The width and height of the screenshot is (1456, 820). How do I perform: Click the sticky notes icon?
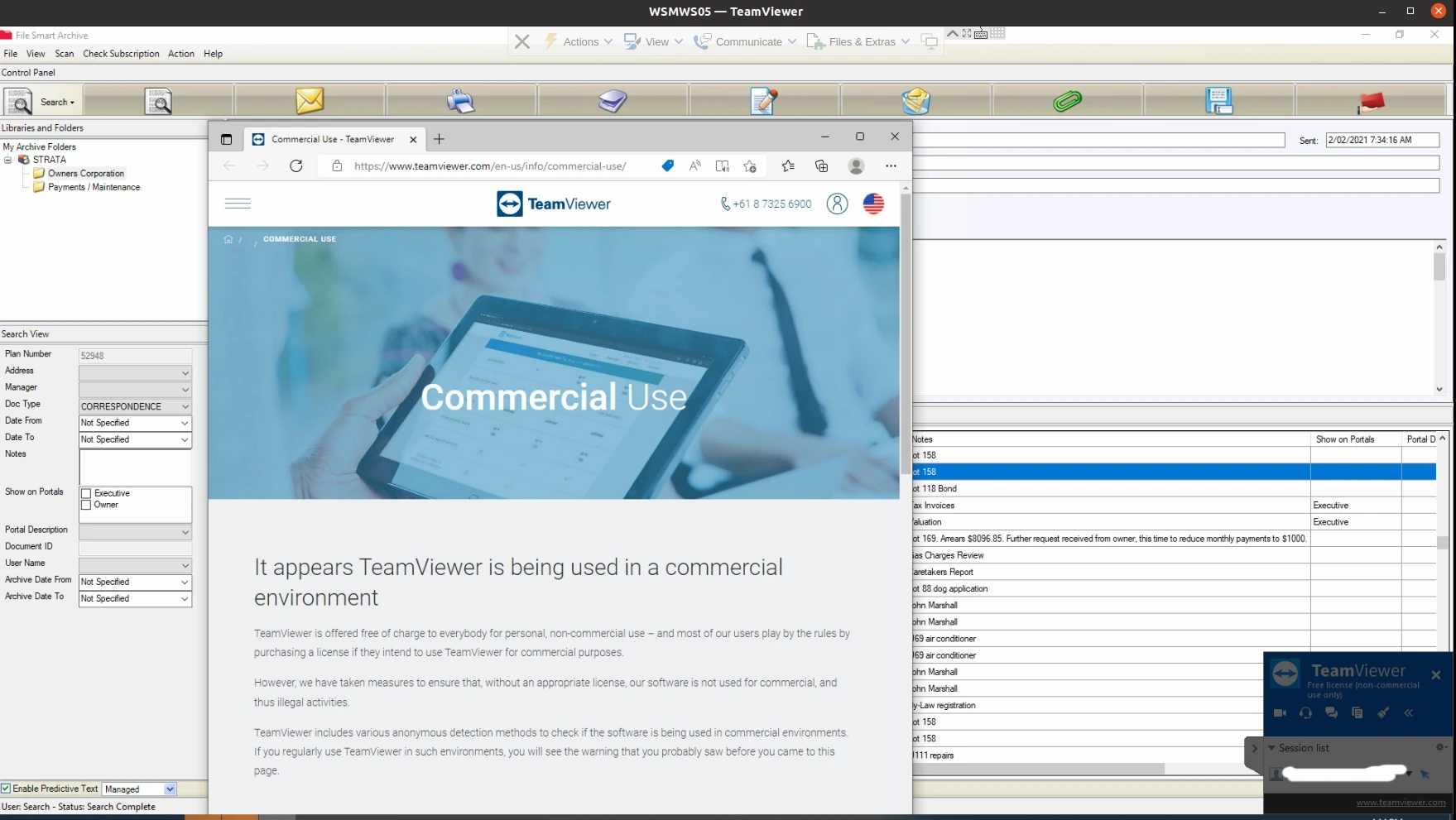tap(915, 101)
